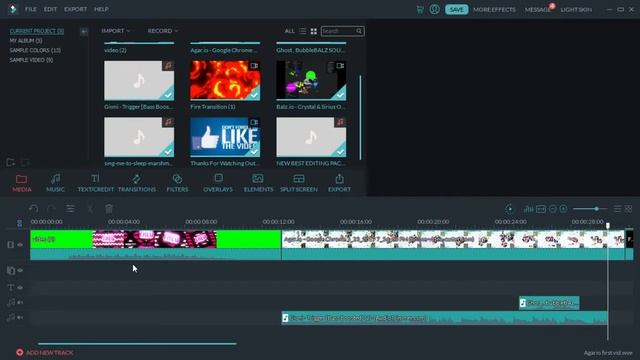The image size is (640, 360).
Task: Switch to list view icon
Action: [302, 31]
